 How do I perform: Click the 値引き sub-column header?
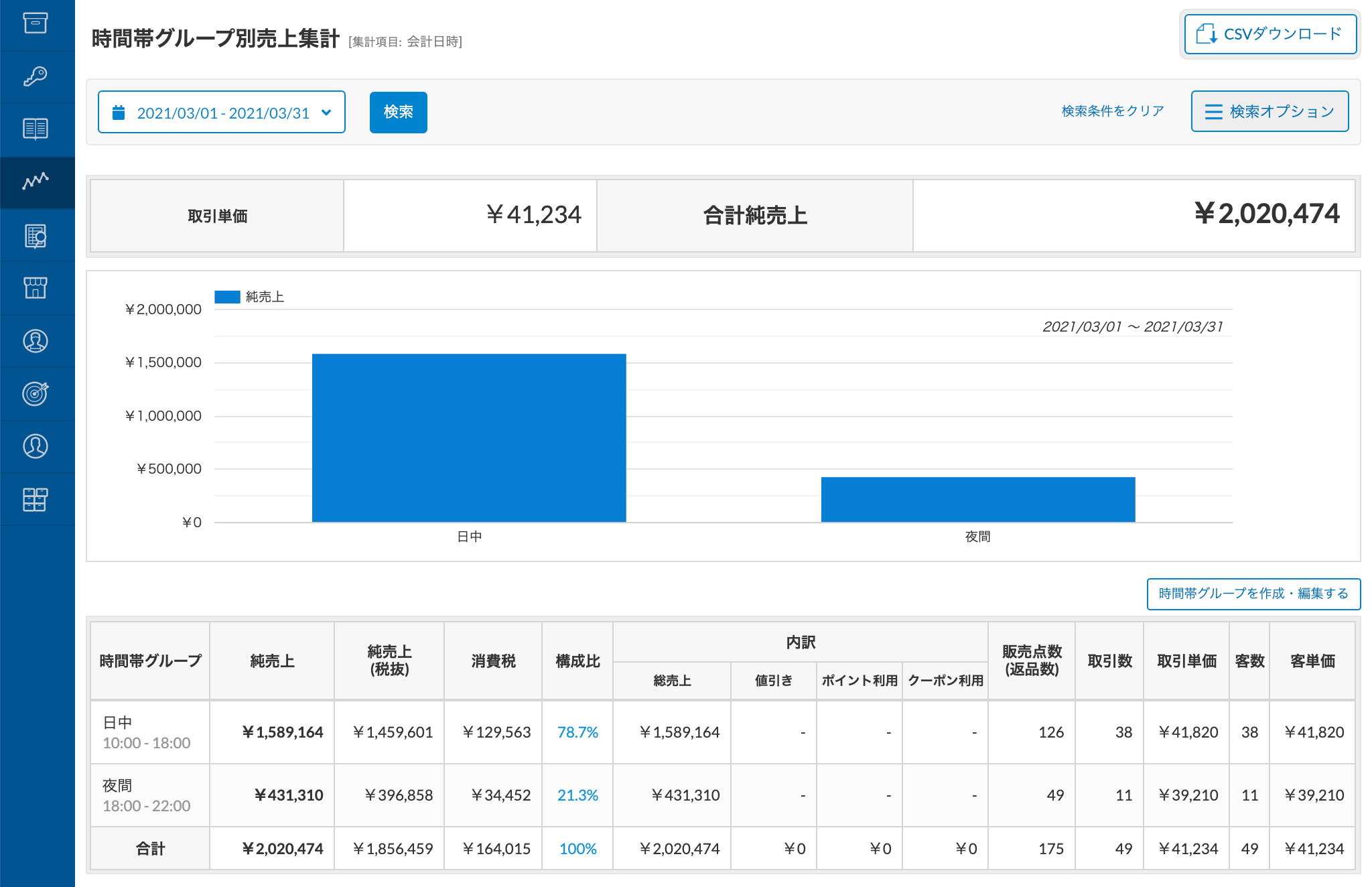[774, 681]
